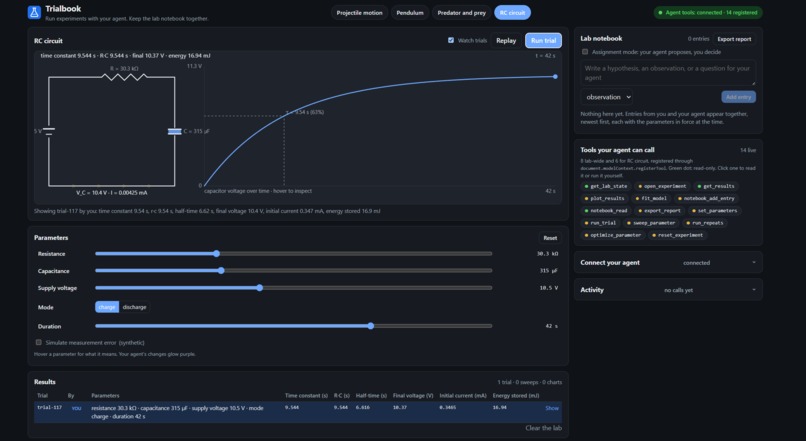Click the get_lab_state tool chip
The width and height of the screenshot is (806, 441).
point(604,186)
